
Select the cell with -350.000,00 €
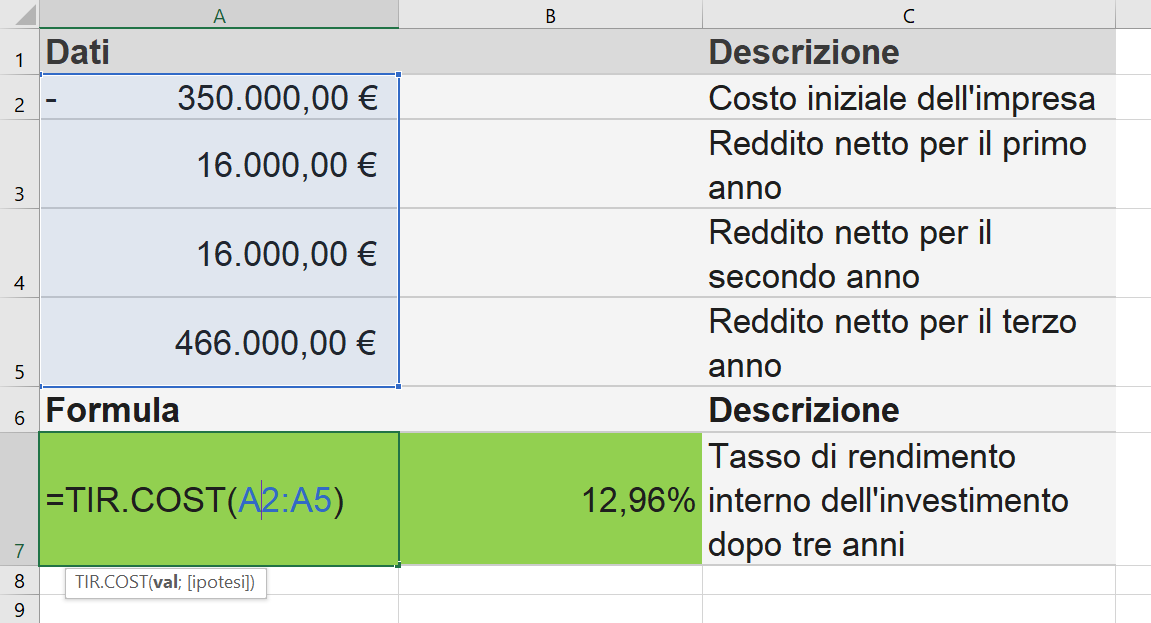coord(218,98)
